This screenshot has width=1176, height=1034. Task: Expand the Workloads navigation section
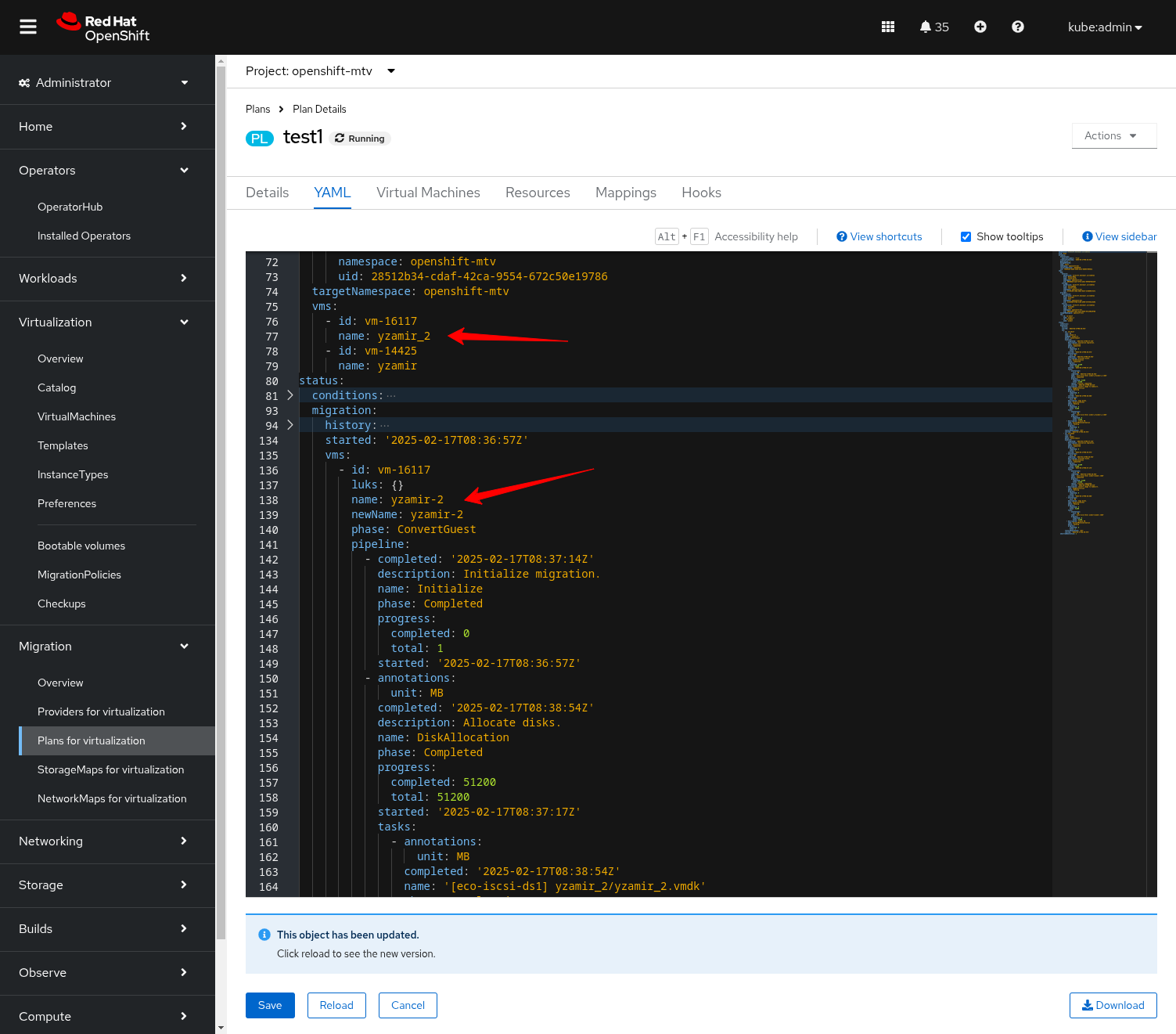107,279
